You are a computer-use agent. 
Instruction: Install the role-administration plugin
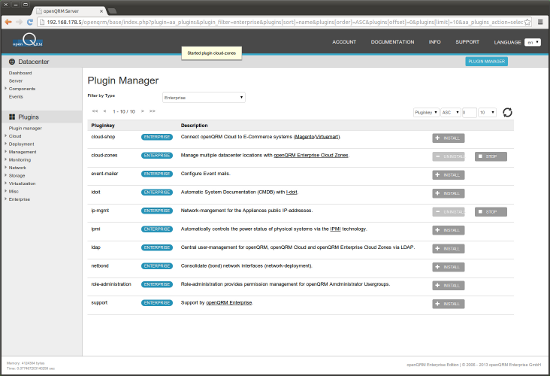point(448,286)
